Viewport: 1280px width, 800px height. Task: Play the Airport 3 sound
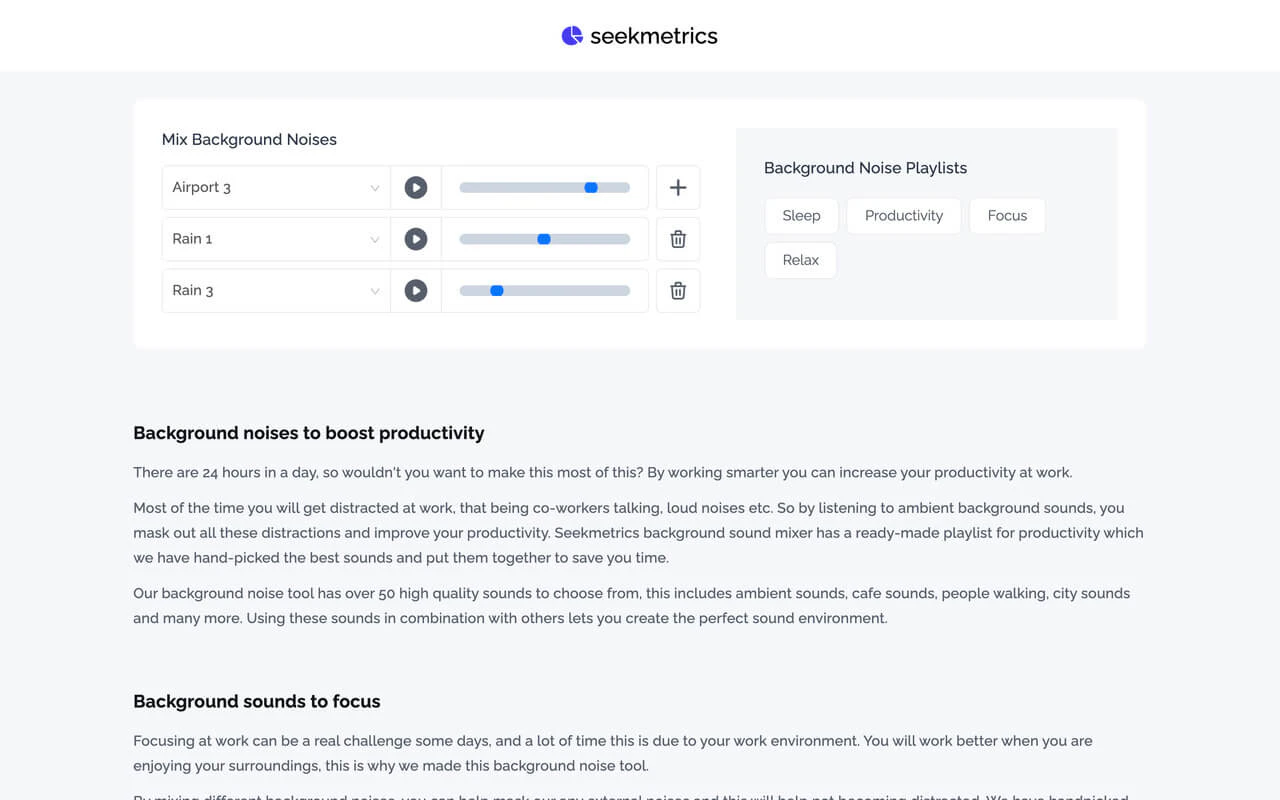416,187
